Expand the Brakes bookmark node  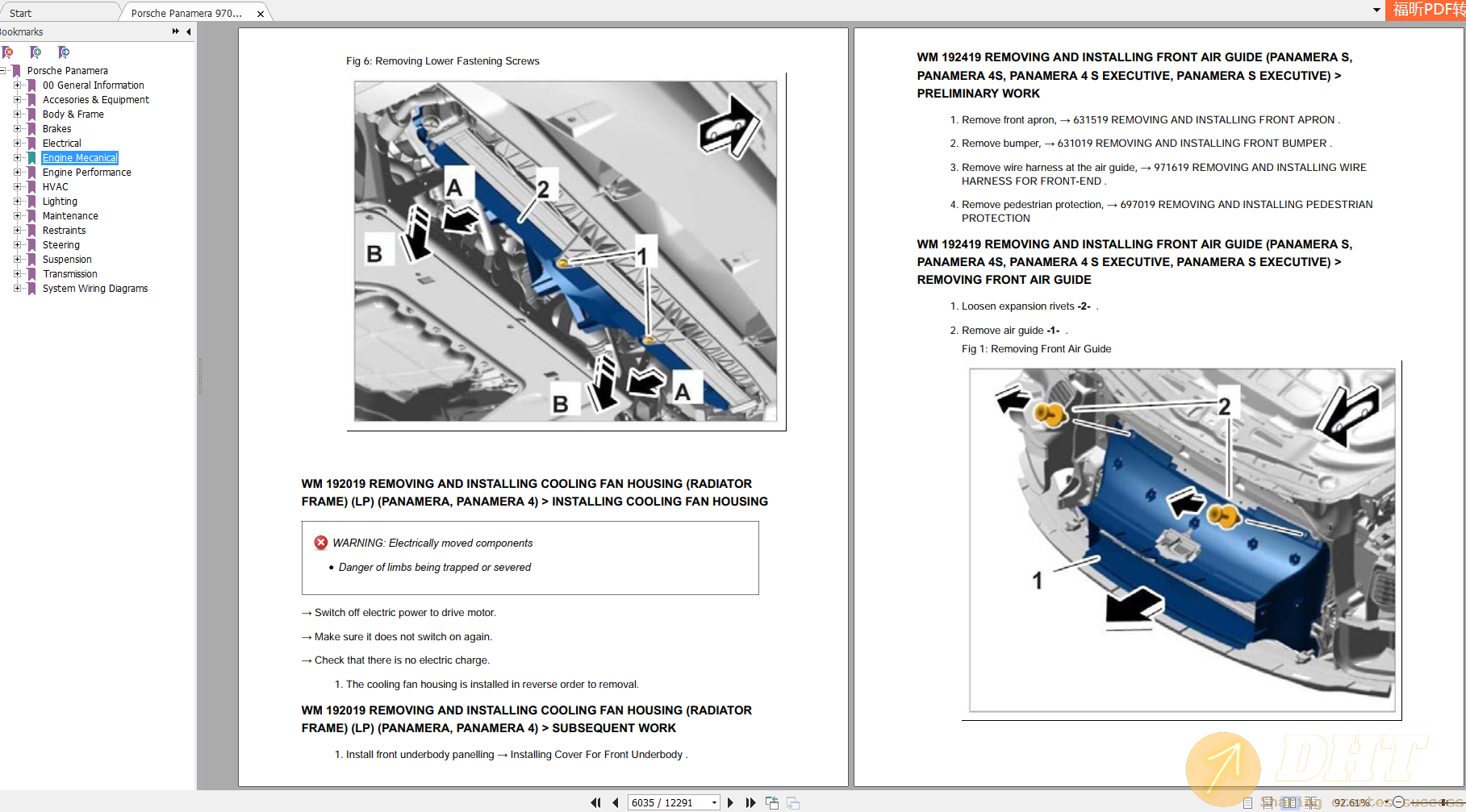17,129
